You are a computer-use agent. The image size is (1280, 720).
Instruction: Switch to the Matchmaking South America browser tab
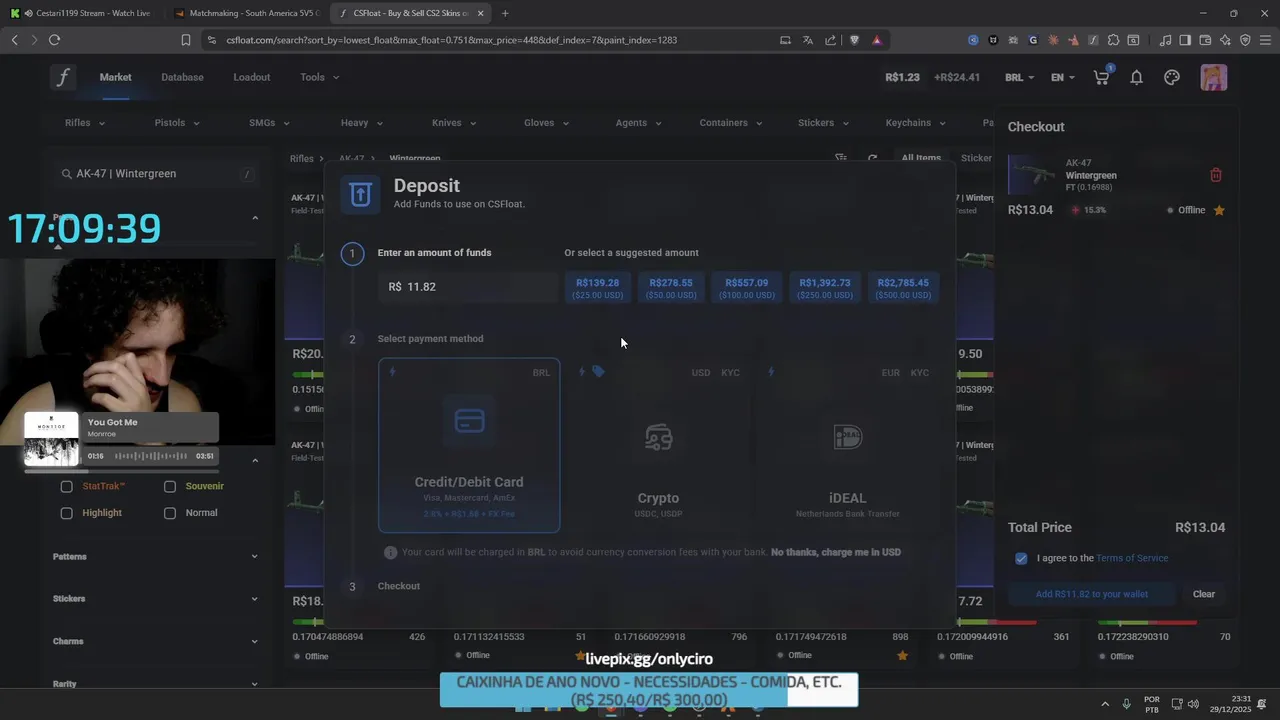pos(245,13)
